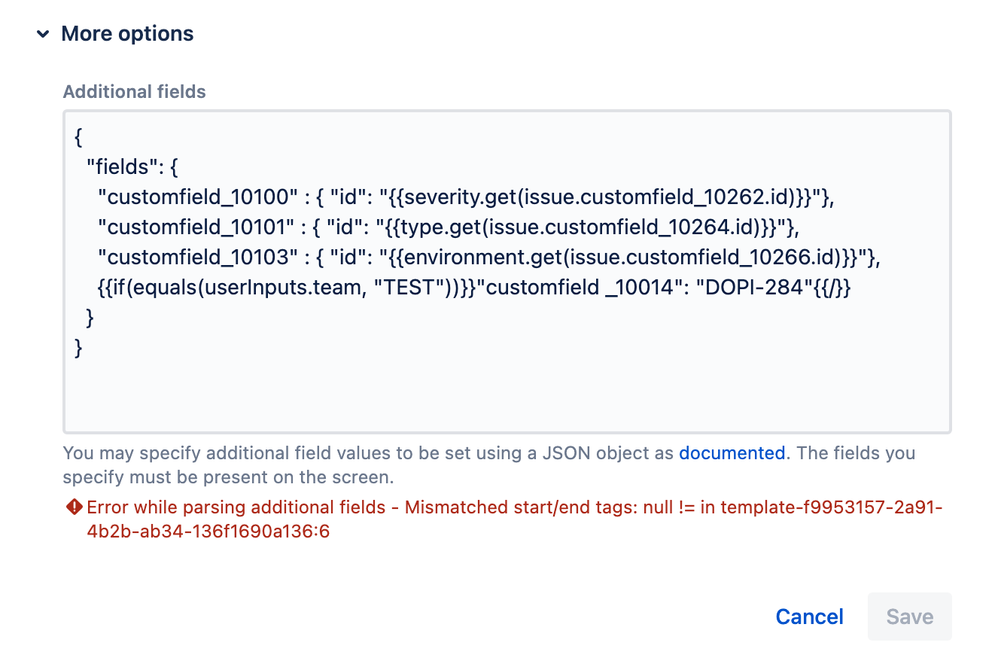Click the Save button
The height and width of the screenshot is (652, 998).
[x=909, y=617]
